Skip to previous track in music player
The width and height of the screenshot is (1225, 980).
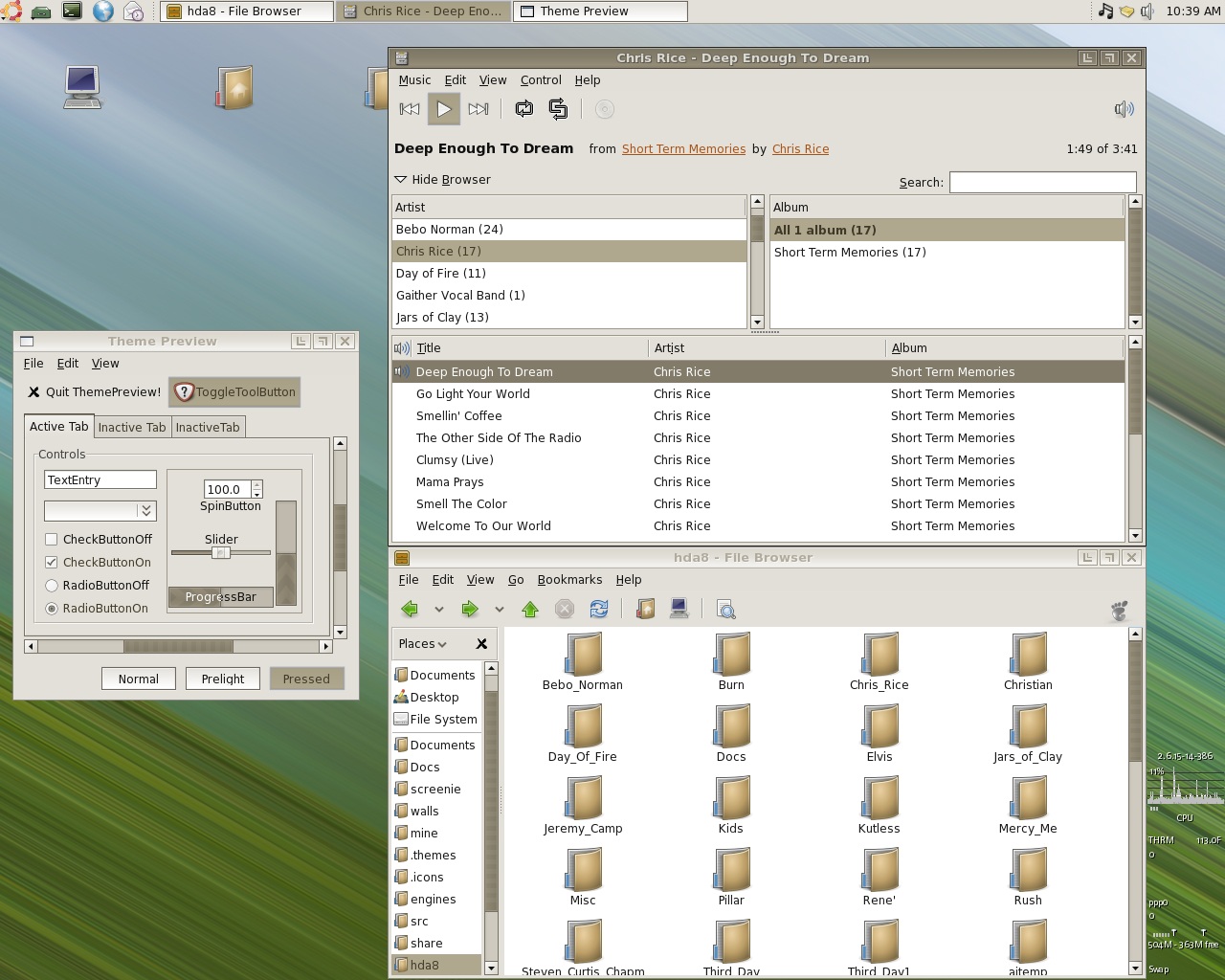point(410,109)
